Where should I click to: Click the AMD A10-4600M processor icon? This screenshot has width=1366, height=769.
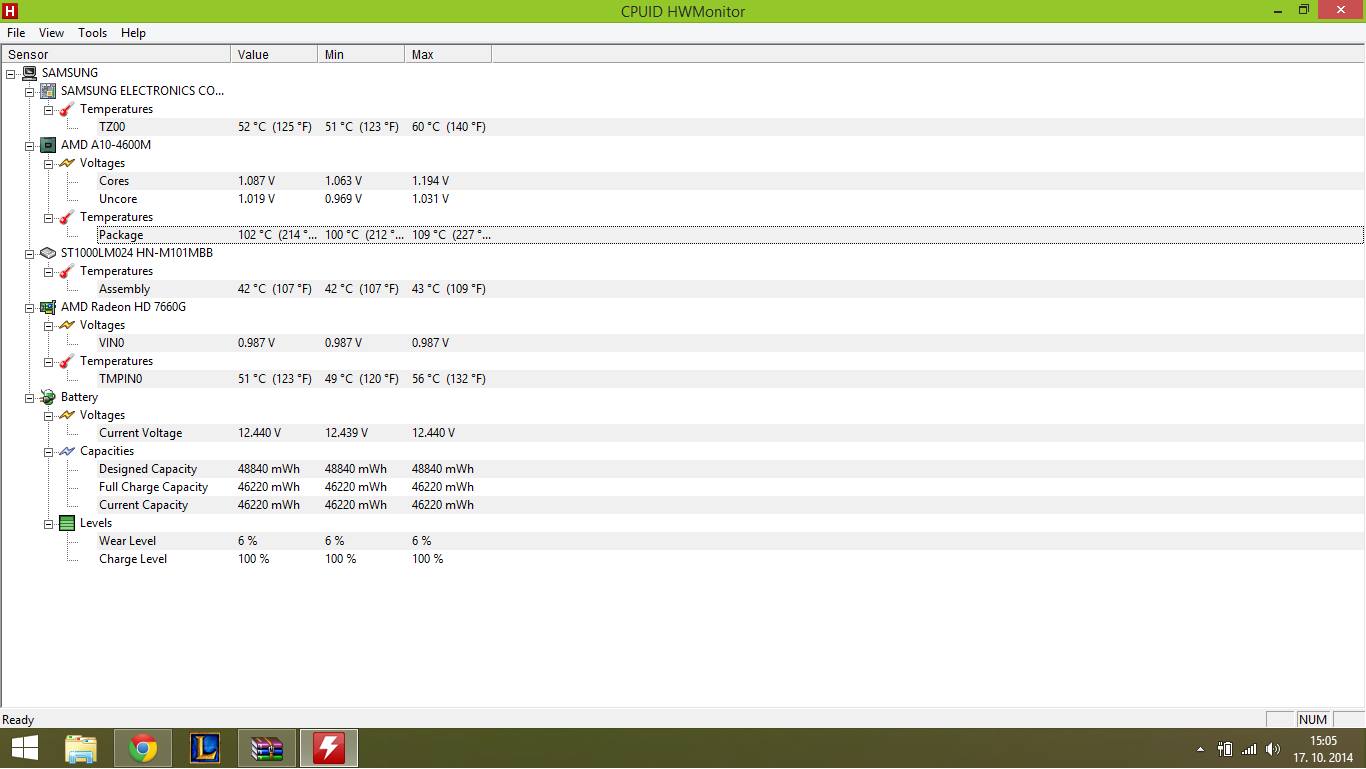point(48,145)
